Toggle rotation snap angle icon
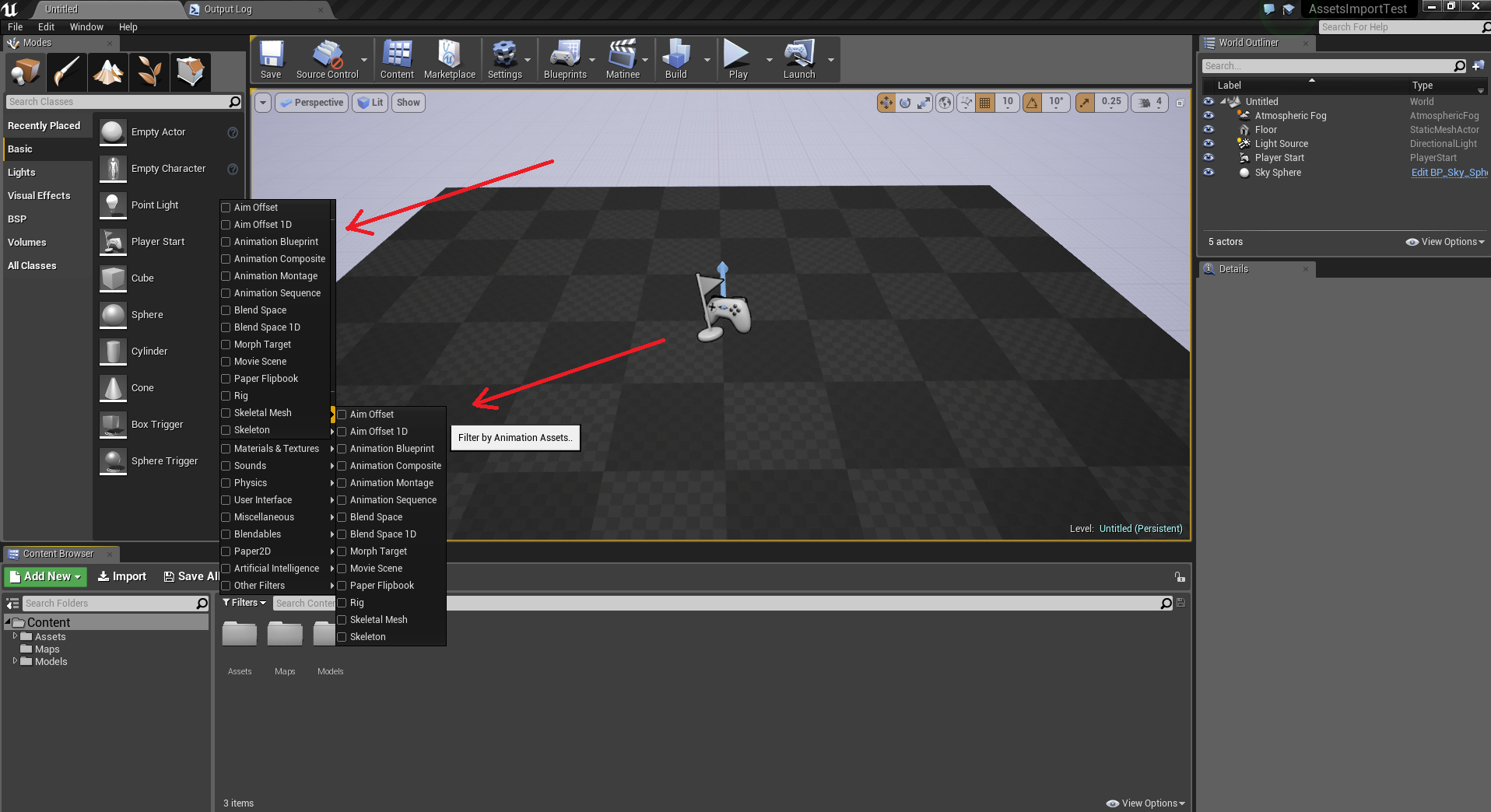The width and height of the screenshot is (1491, 812). pos(1033,103)
